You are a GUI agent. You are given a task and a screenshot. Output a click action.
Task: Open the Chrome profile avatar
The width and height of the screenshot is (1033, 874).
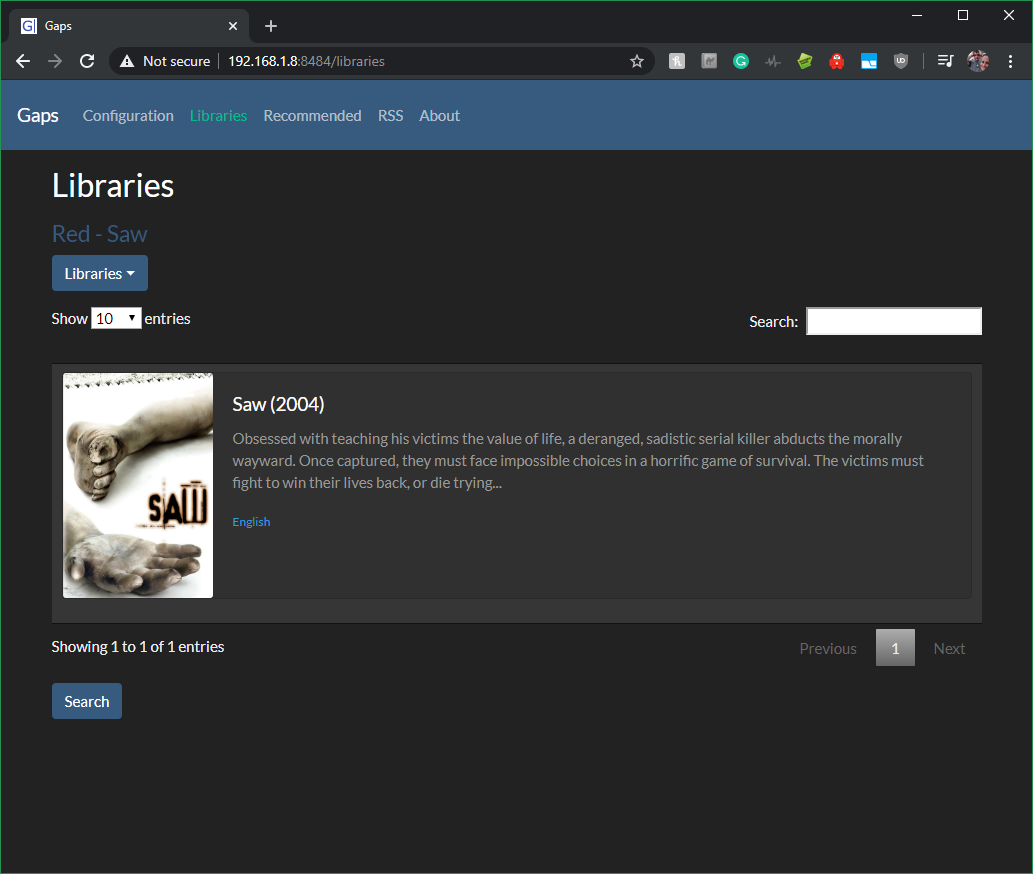click(x=978, y=61)
